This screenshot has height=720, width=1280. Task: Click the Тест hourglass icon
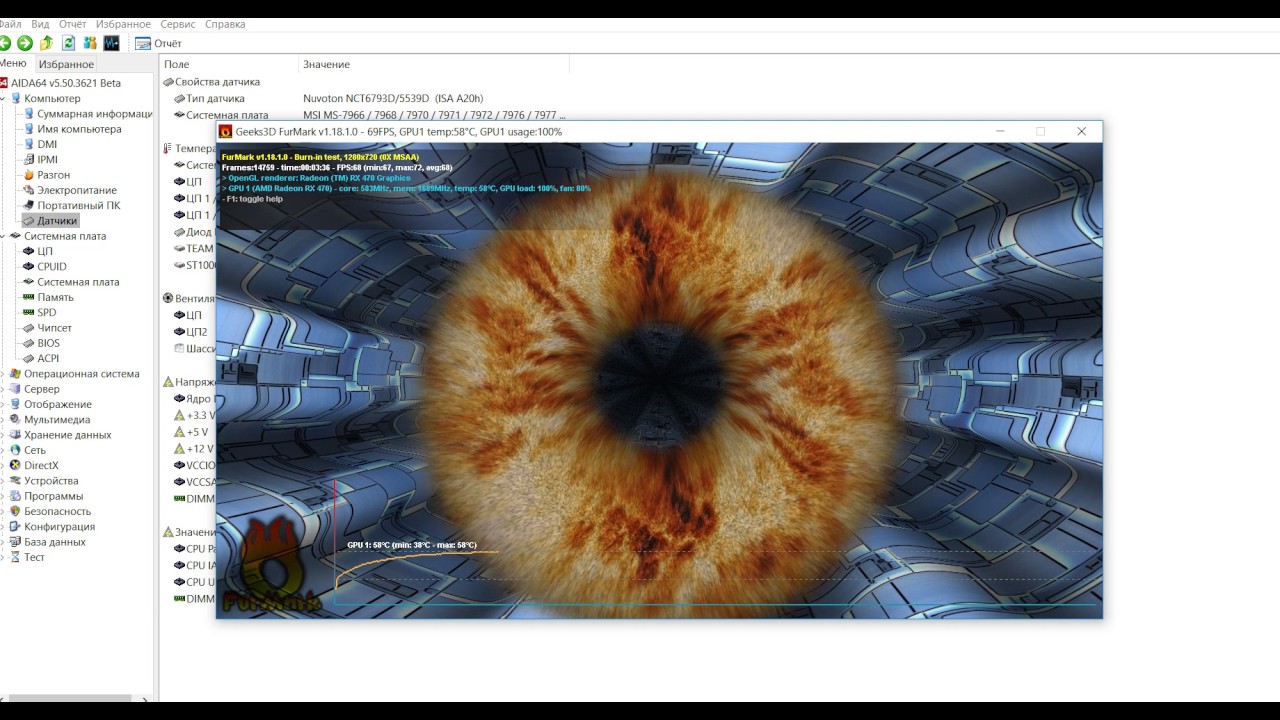pyautogui.click(x=15, y=557)
